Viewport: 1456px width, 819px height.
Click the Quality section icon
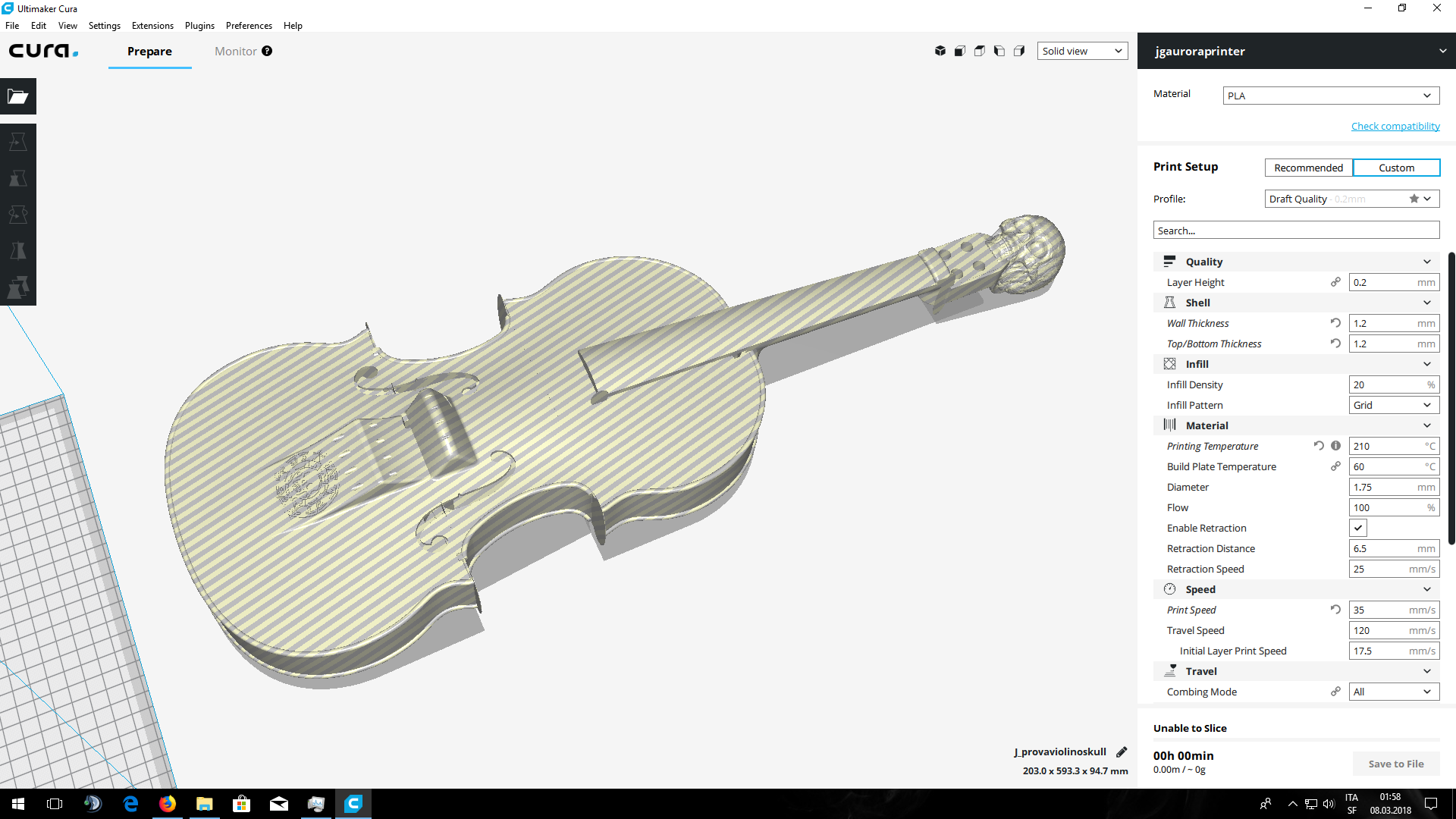tap(1169, 262)
